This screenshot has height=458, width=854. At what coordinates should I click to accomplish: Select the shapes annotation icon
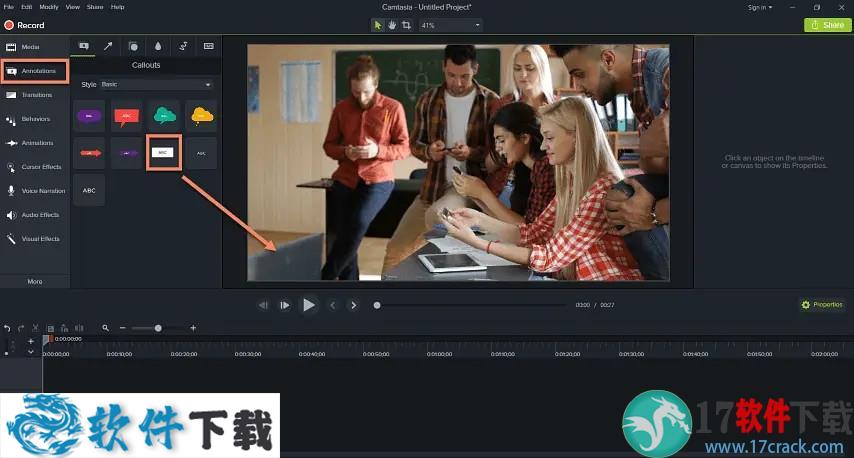[x=133, y=46]
